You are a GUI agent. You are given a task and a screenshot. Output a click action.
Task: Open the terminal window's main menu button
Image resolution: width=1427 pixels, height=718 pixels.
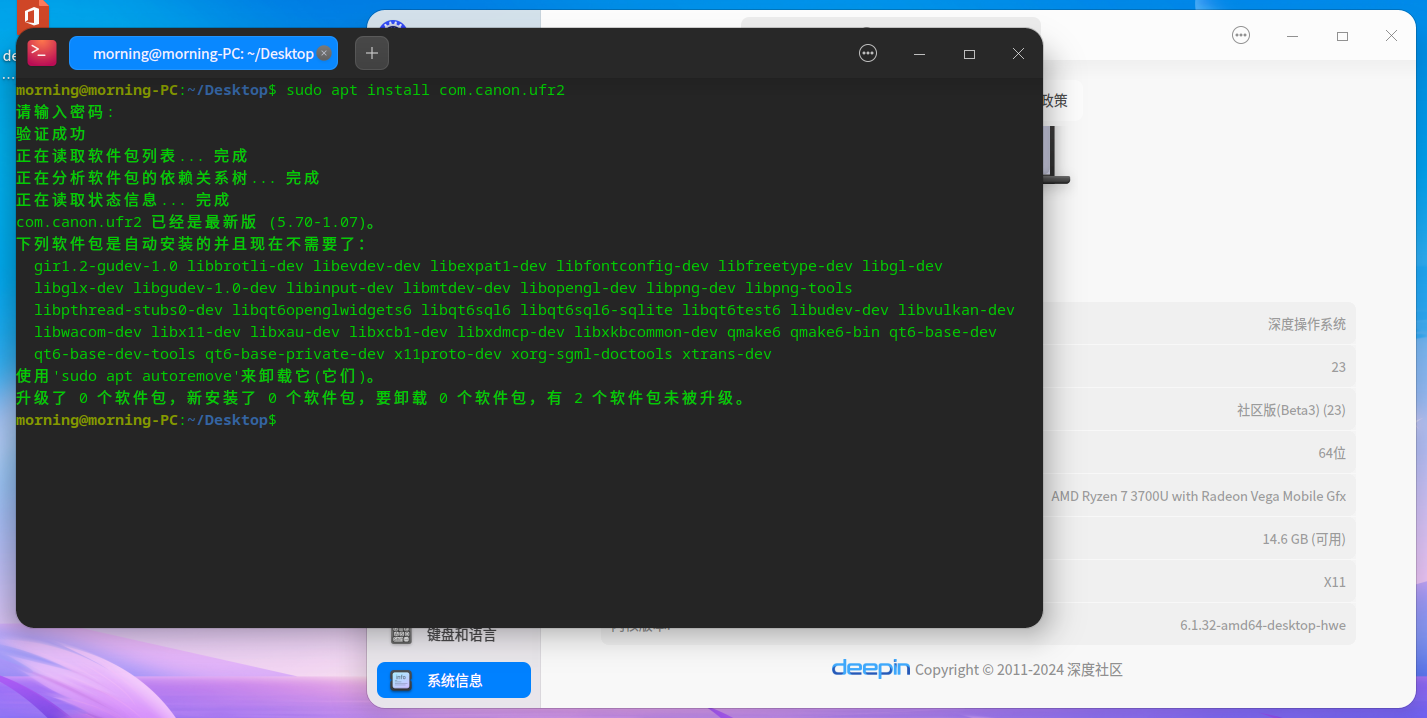click(868, 54)
